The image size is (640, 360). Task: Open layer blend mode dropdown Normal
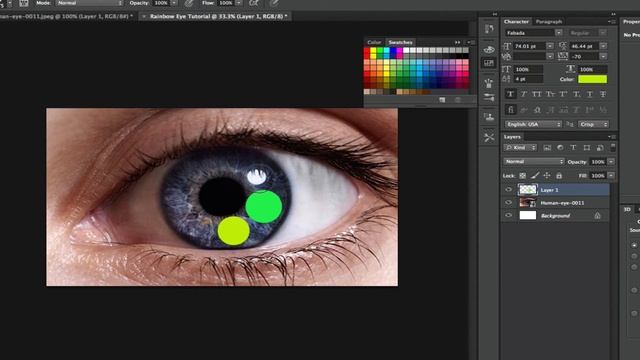(x=534, y=162)
